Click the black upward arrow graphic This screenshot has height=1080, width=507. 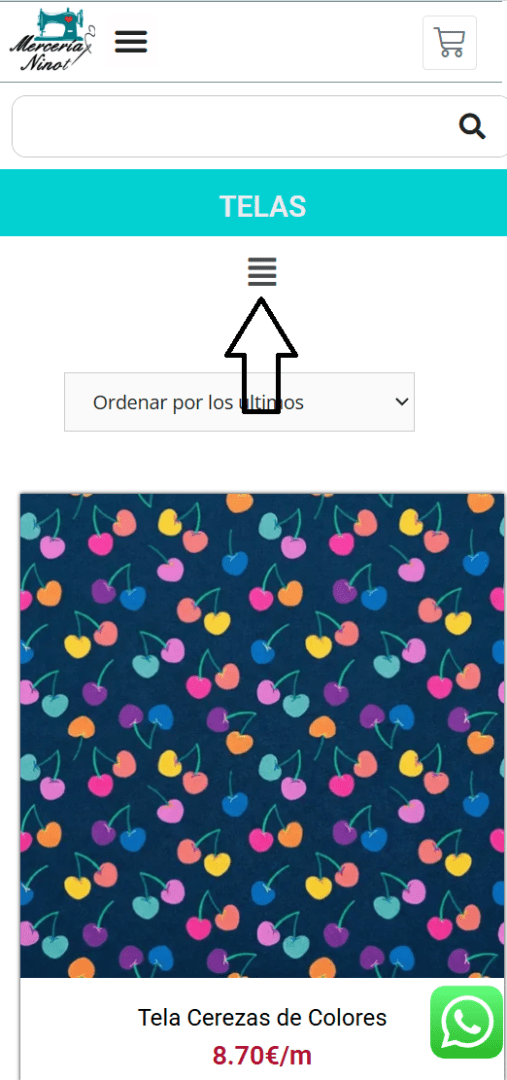(x=261, y=355)
